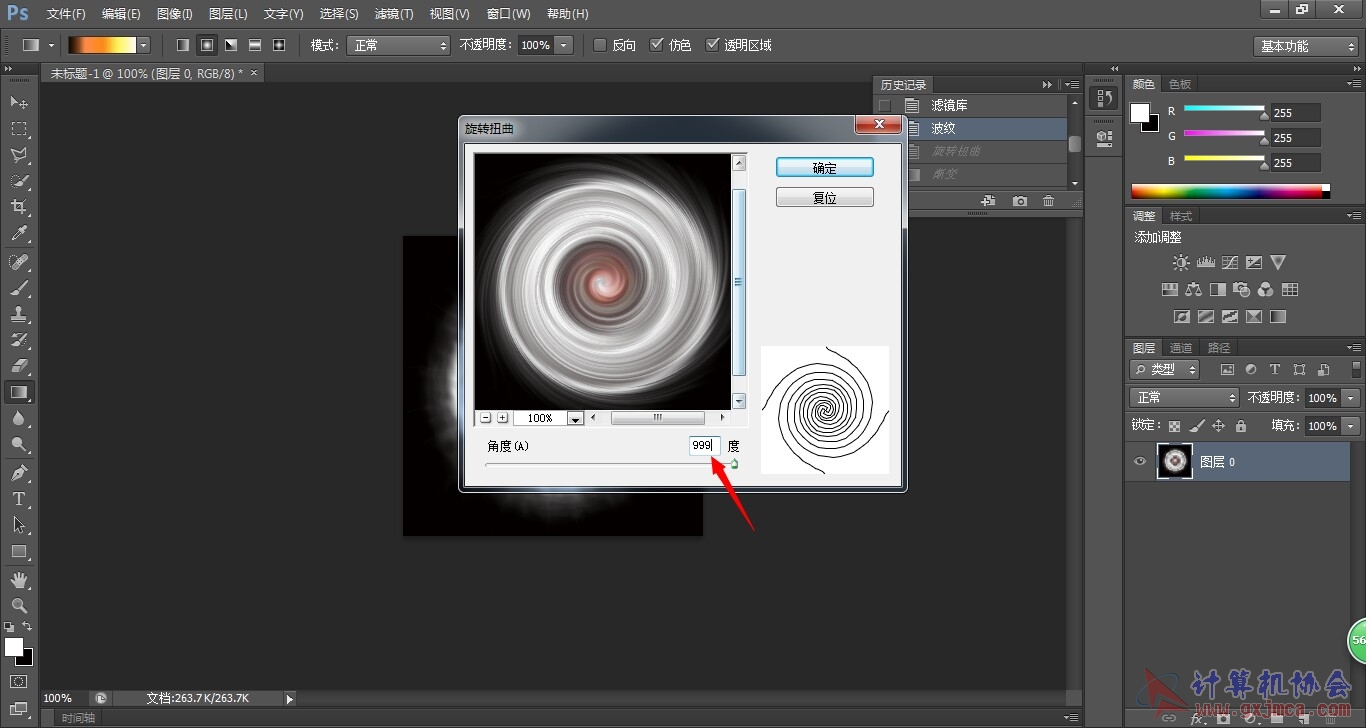Image resolution: width=1366 pixels, height=728 pixels.
Task: Click the camera snapshot icon in History panel
Action: (1019, 201)
